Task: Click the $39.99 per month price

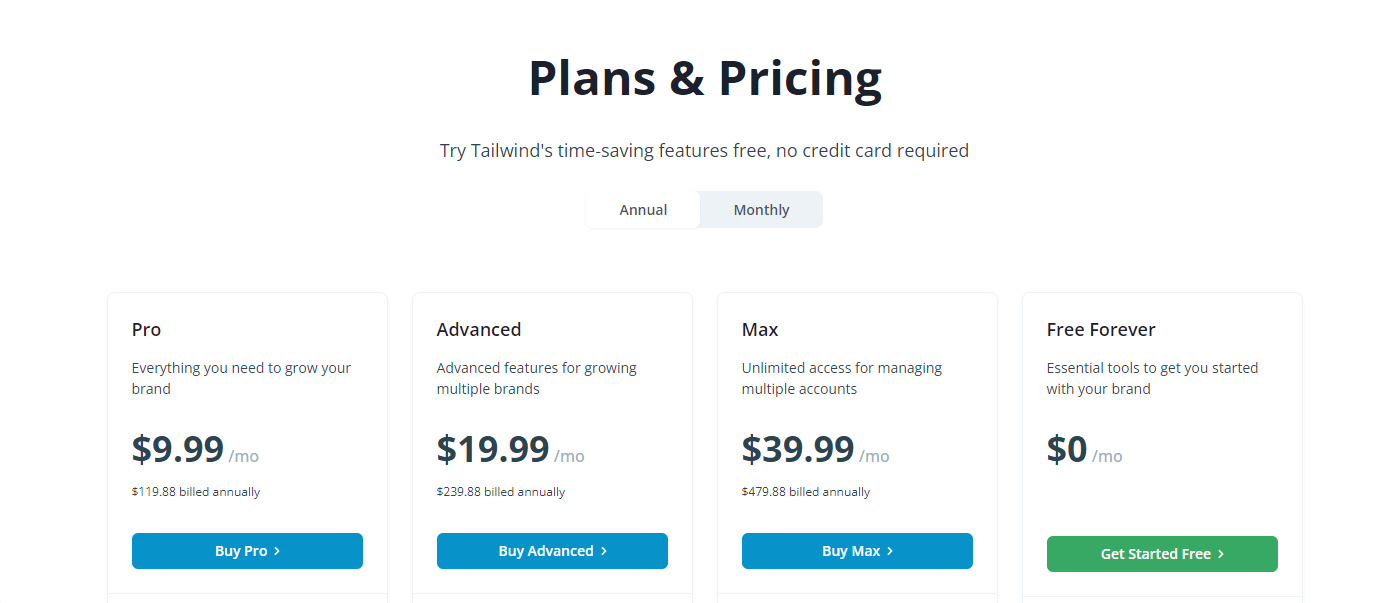Action: coord(798,450)
